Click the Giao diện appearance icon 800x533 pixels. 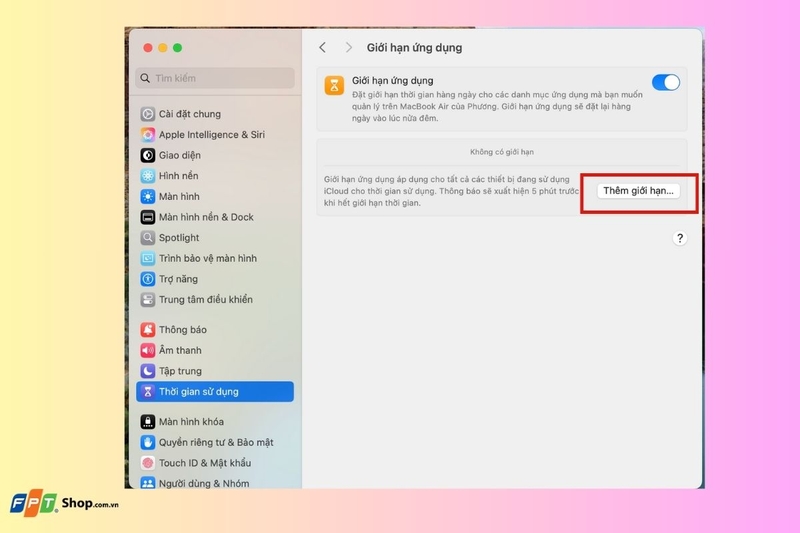(147, 155)
